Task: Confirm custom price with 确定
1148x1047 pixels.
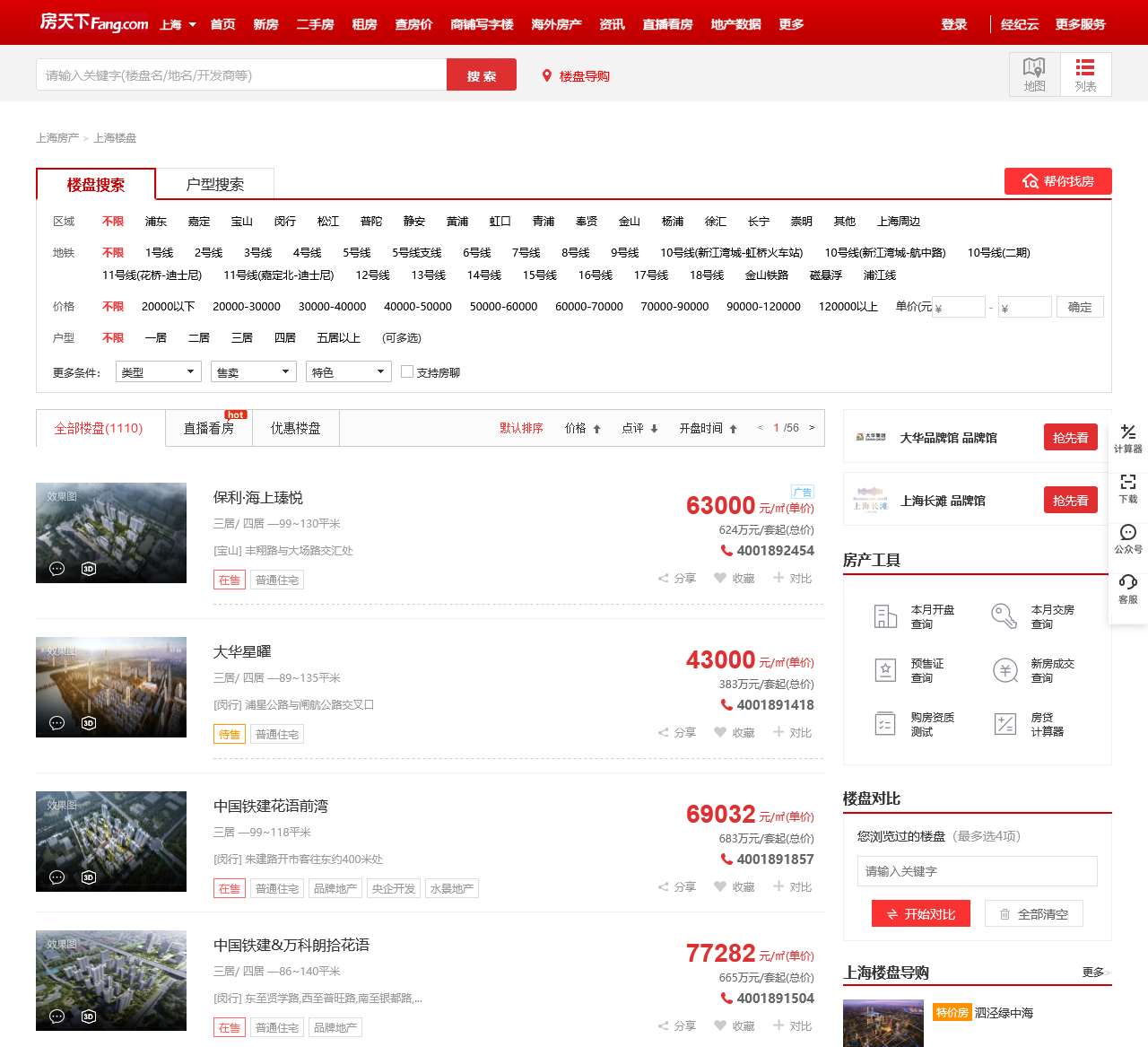Action: [x=1080, y=307]
